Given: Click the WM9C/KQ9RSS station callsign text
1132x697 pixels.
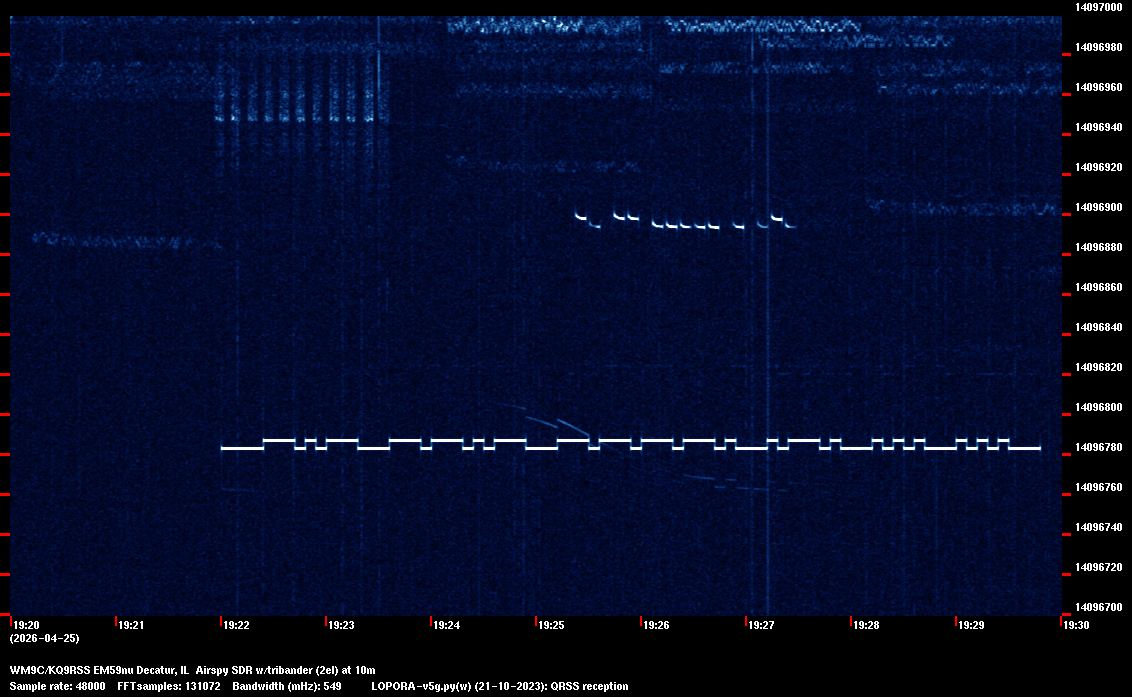Looking at the screenshot, I should pos(49,669).
